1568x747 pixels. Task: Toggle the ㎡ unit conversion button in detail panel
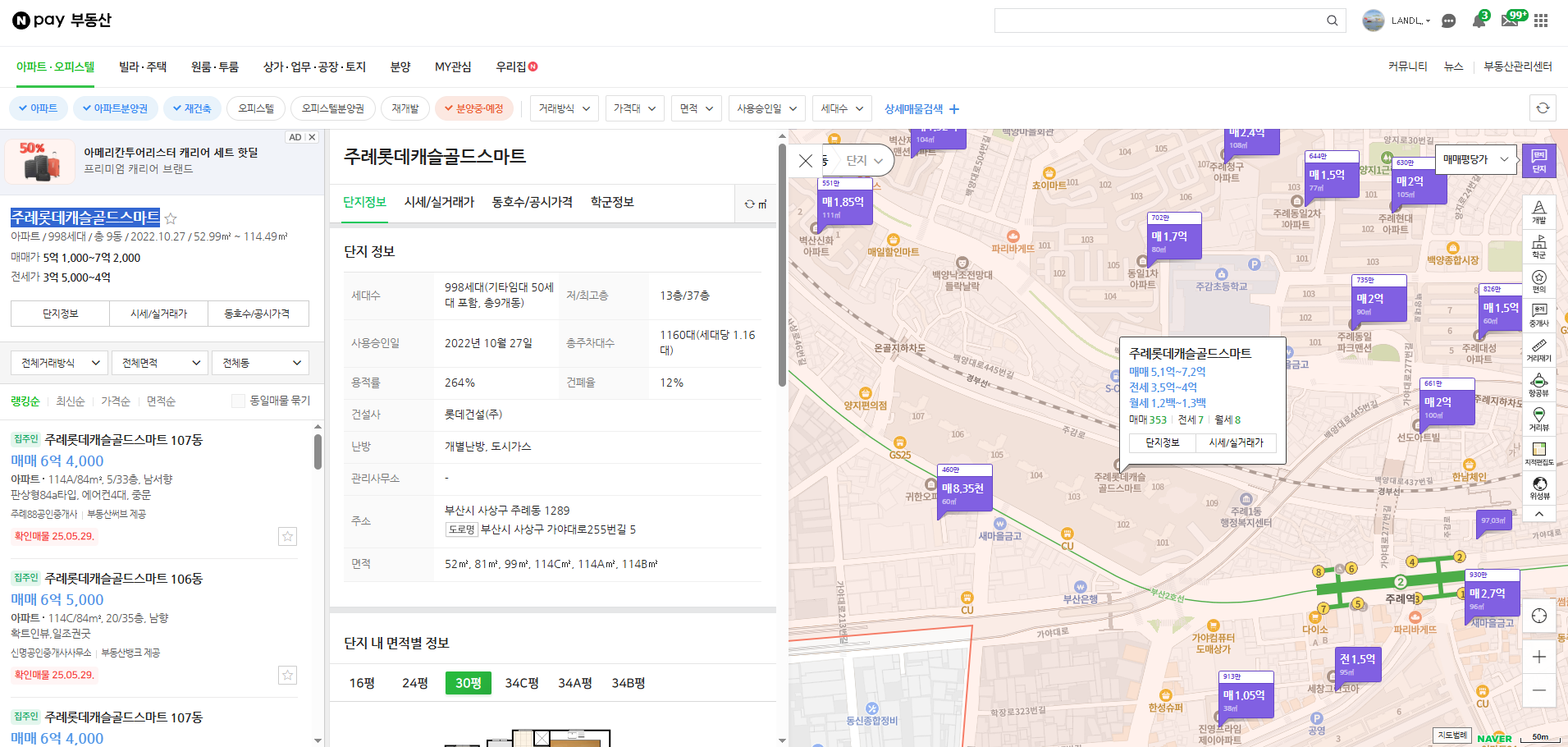[x=755, y=204]
